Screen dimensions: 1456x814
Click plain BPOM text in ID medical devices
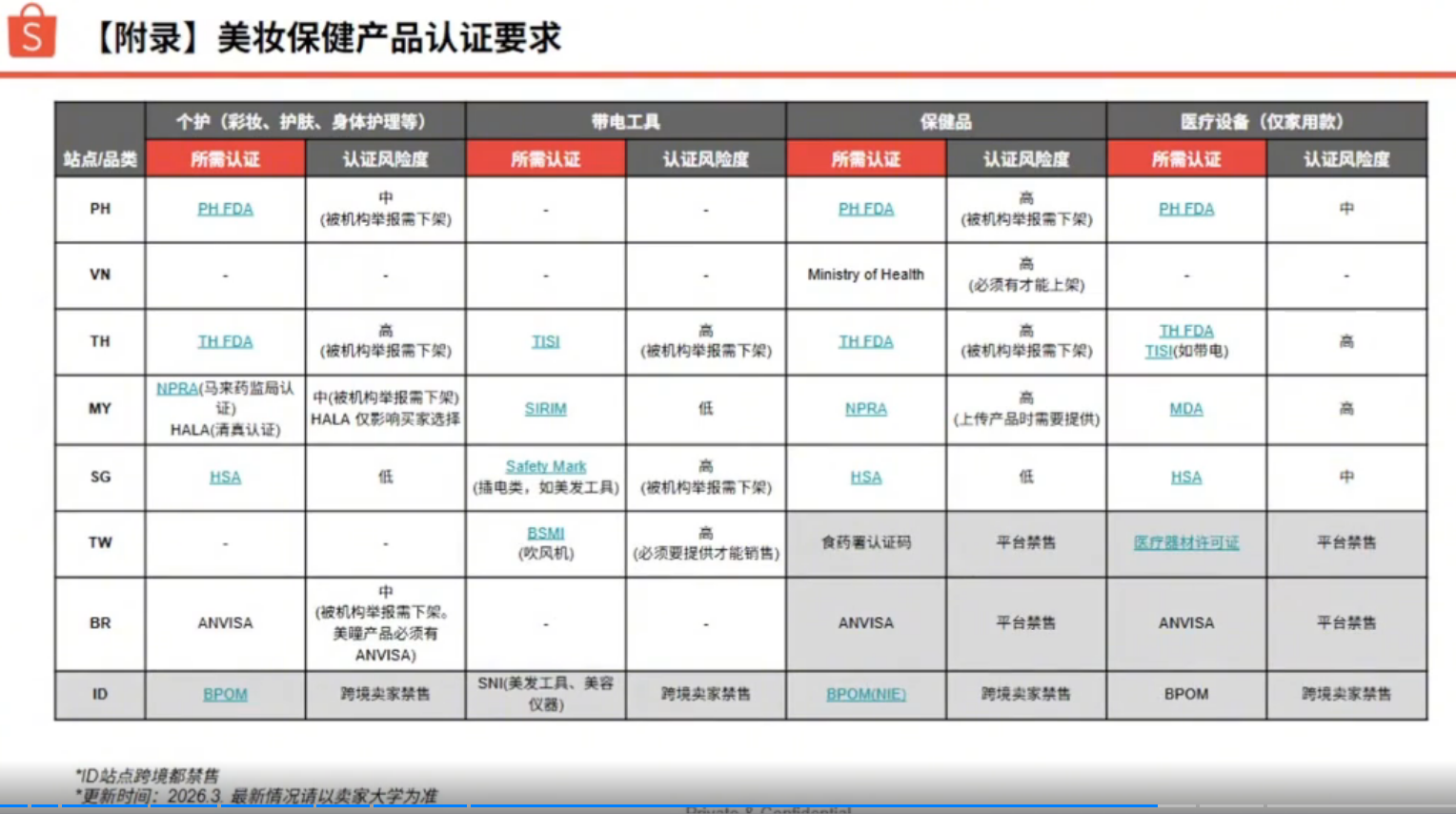coord(1186,694)
